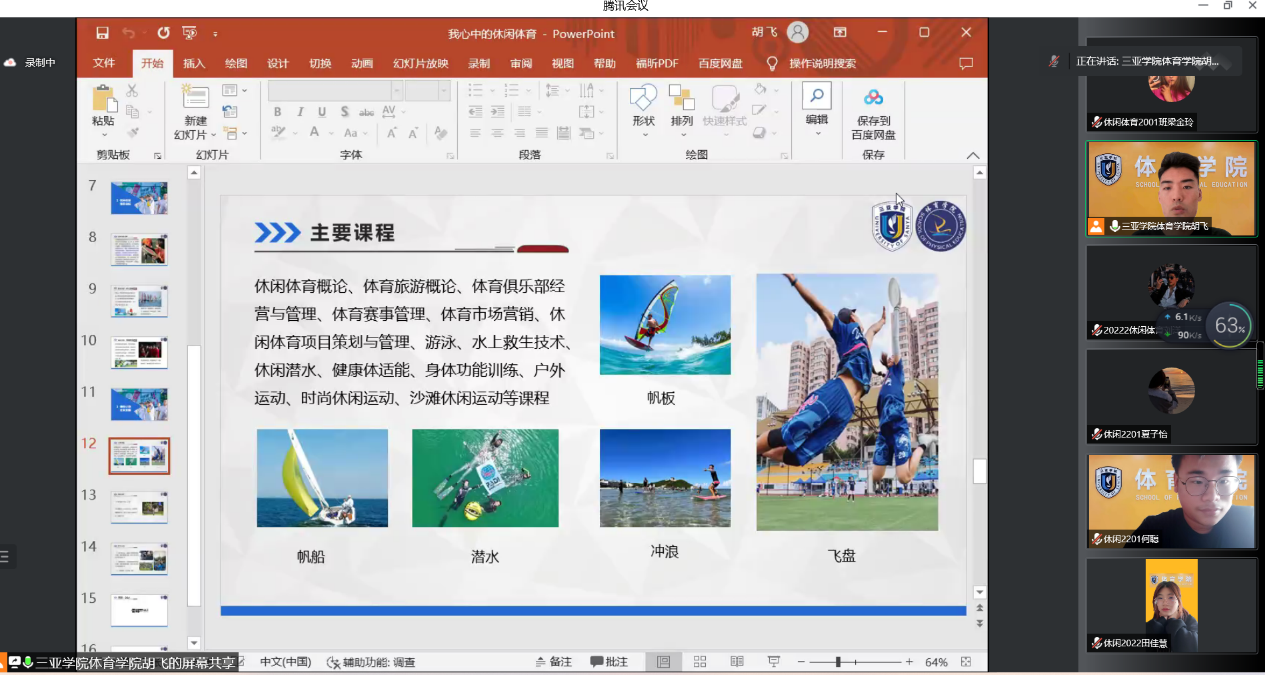
Task: Click the italic formatting icon
Action: point(300,112)
